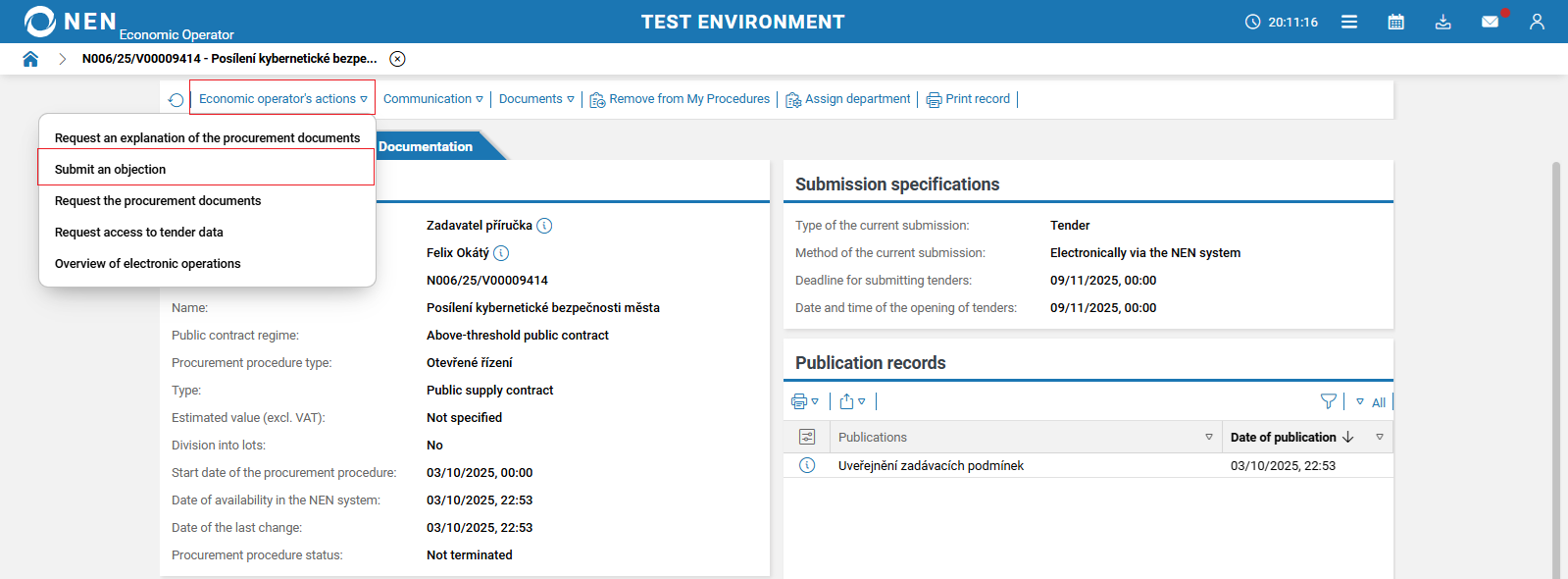1568x579 pixels.
Task: Open the home page icon
Action: (30, 59)
